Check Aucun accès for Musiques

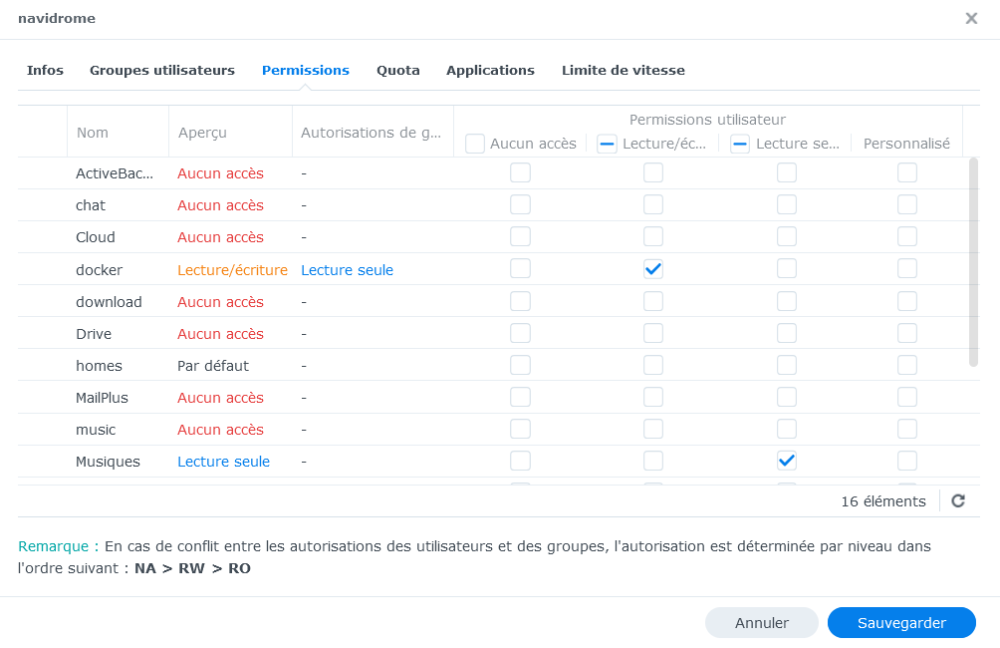click(x=520, y=460)
